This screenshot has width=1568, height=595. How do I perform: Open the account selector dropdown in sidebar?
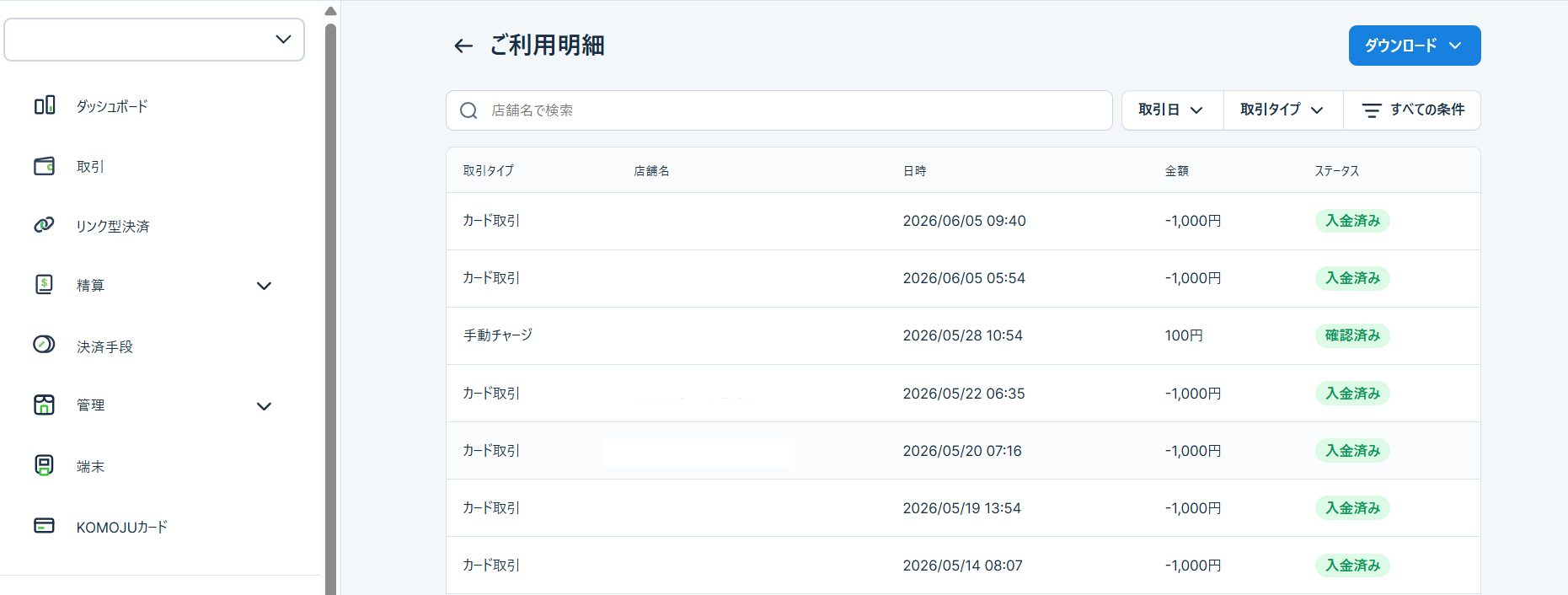(x=154, y=40)
